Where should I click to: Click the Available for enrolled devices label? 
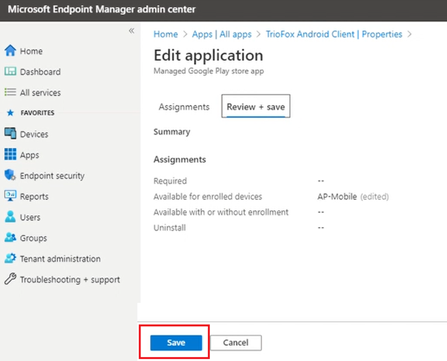click(208, 197)
